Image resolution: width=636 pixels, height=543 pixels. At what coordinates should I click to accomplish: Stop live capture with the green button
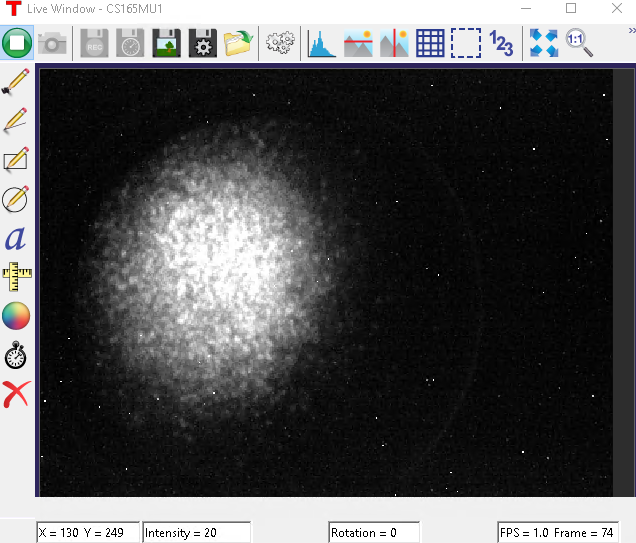17,43
